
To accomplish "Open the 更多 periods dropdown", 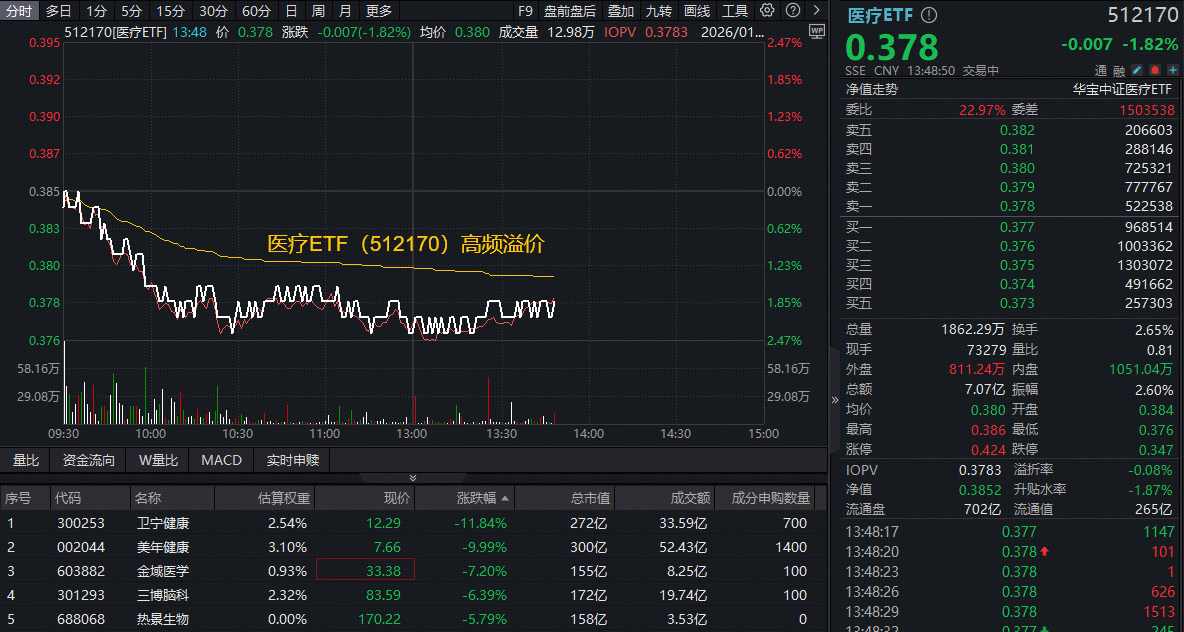I will 379,11.
